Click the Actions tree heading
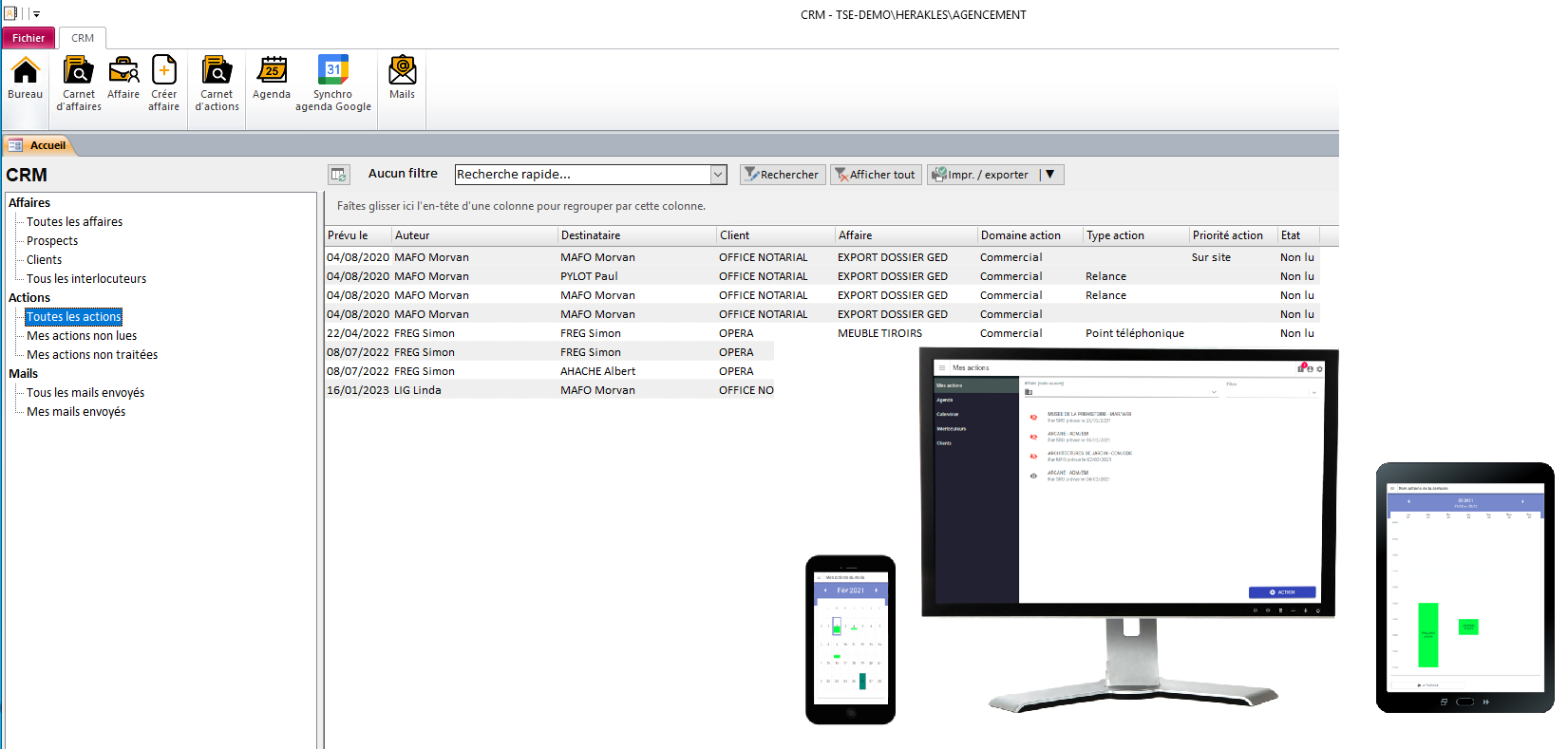 (x=29, y=297)
